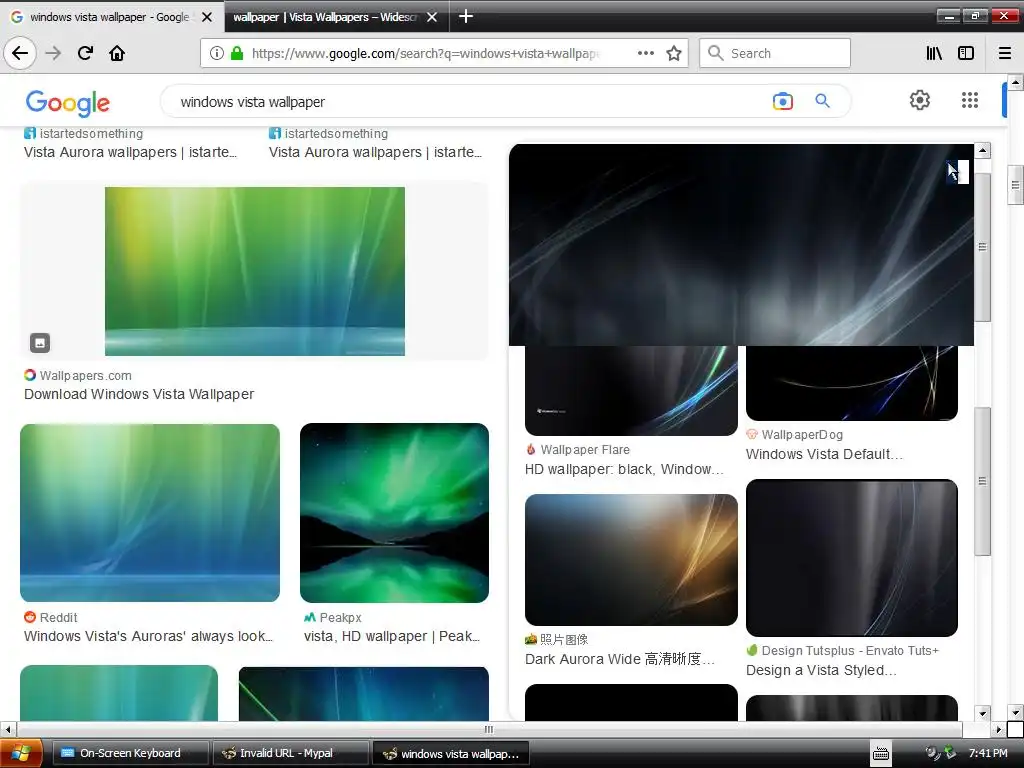Switch to 'Invalid URL - Mypal' taskbar item
The image size is (1024, 768).
[x=291, y=753]
